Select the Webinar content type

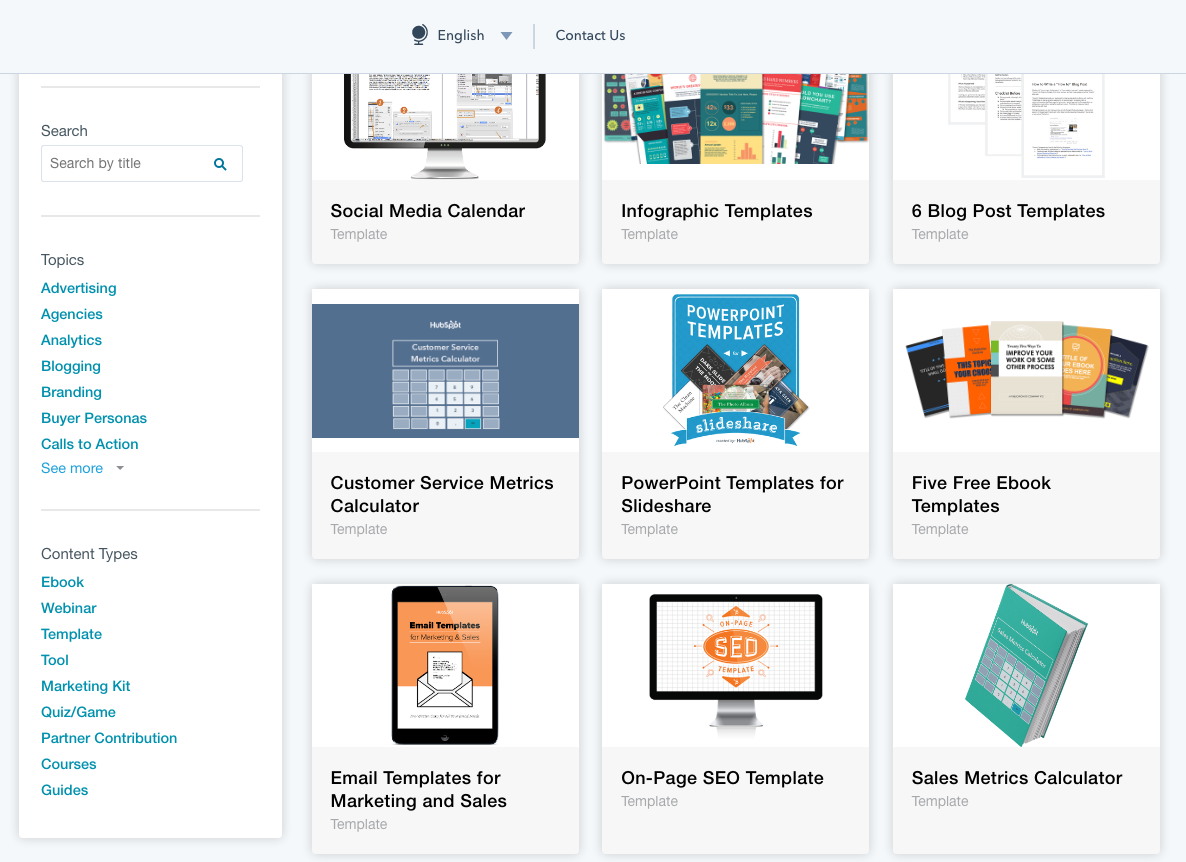click(68, 608)
